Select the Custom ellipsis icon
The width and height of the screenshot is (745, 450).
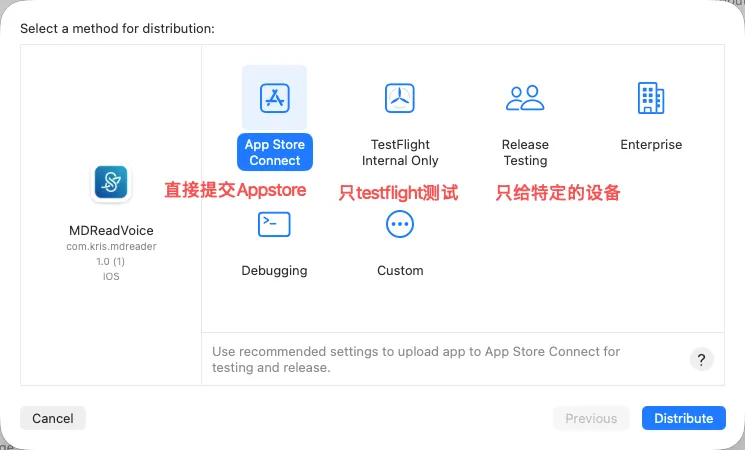[x=400, y=224]
